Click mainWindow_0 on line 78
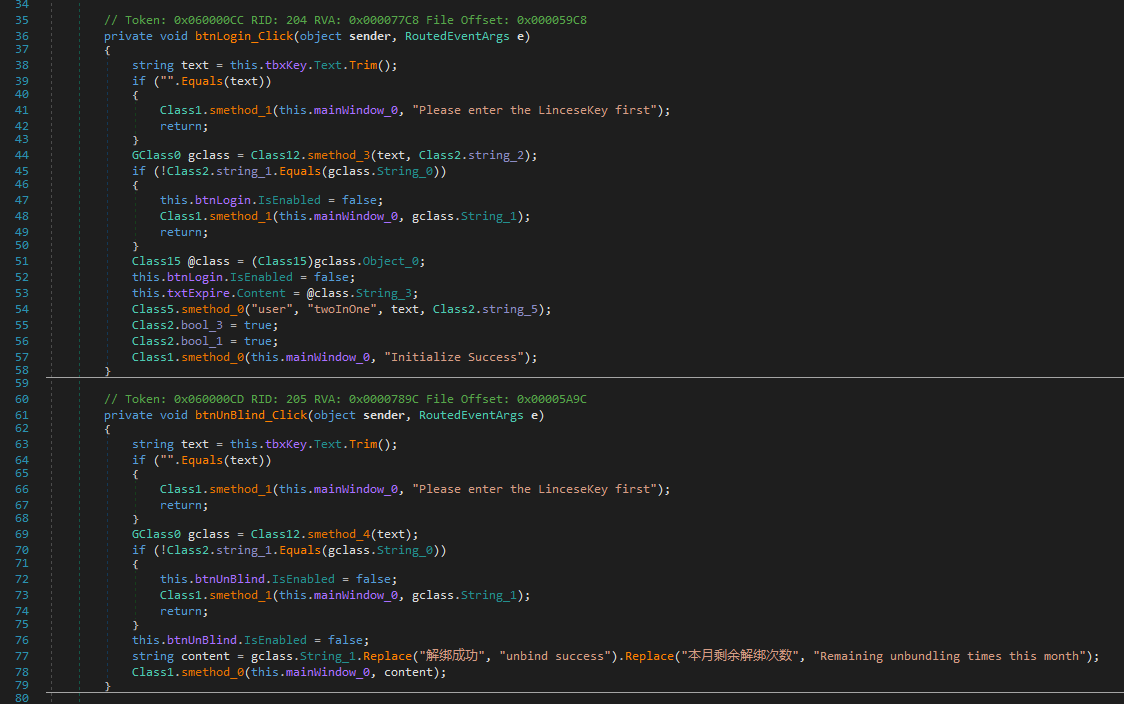 (328, 672)
